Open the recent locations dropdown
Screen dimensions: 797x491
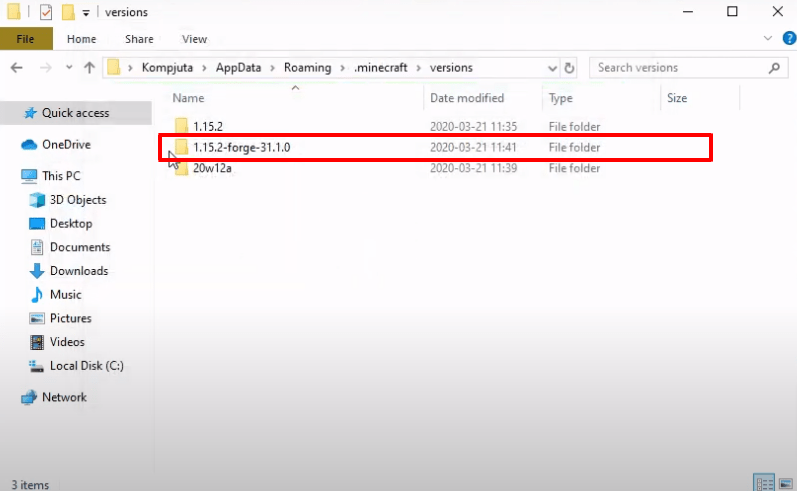(x=69, y=68)
